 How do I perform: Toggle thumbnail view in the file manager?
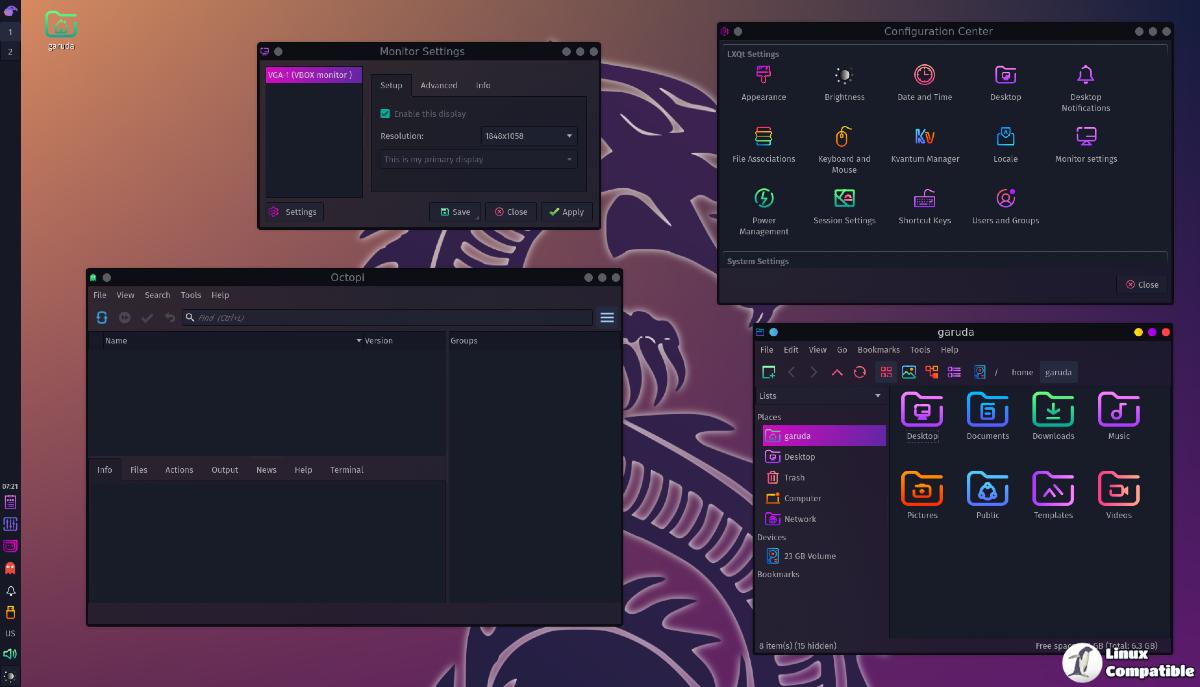pos(908,371)
